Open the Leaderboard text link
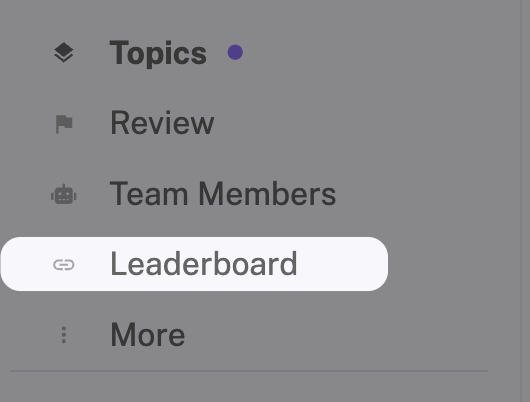 tap(204, 264)
